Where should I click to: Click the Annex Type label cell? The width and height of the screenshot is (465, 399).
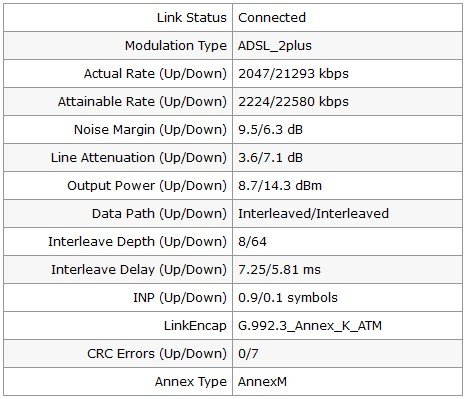pos(118,382)
